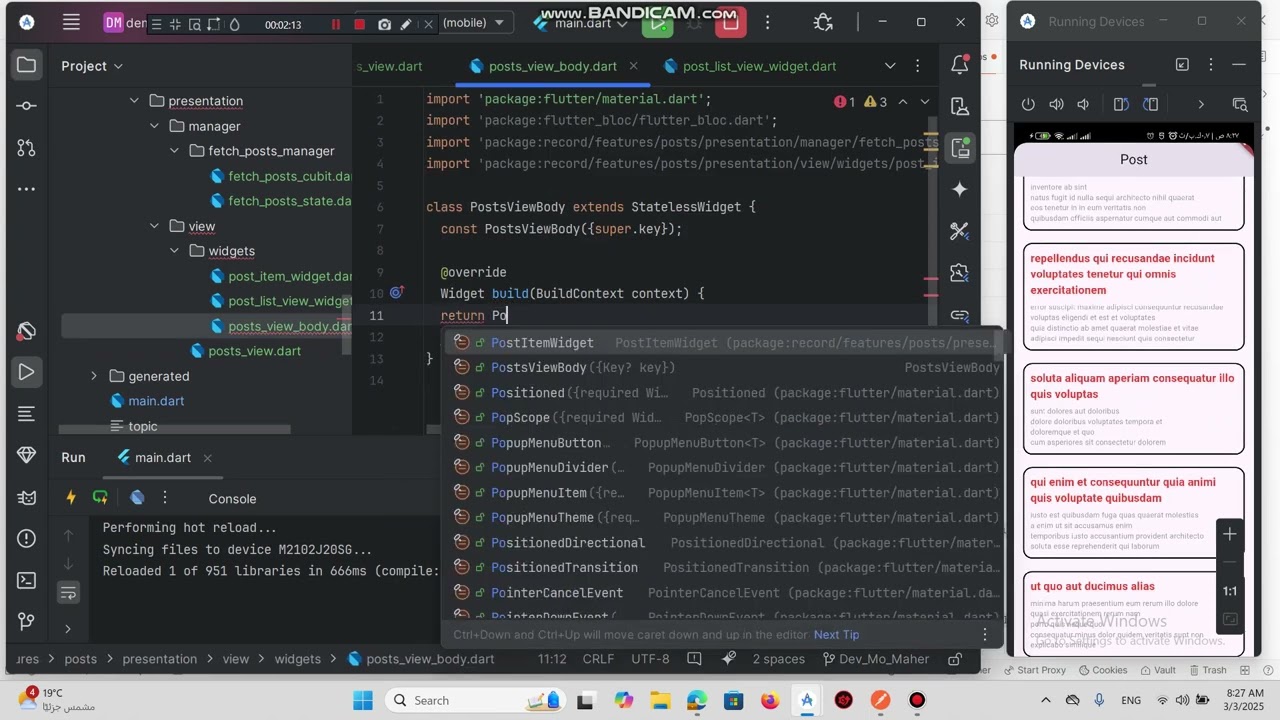Open the Device Manager icon in right sidebar
Viewport: 1280px width, 720px height.
click(x=960, y=107)
